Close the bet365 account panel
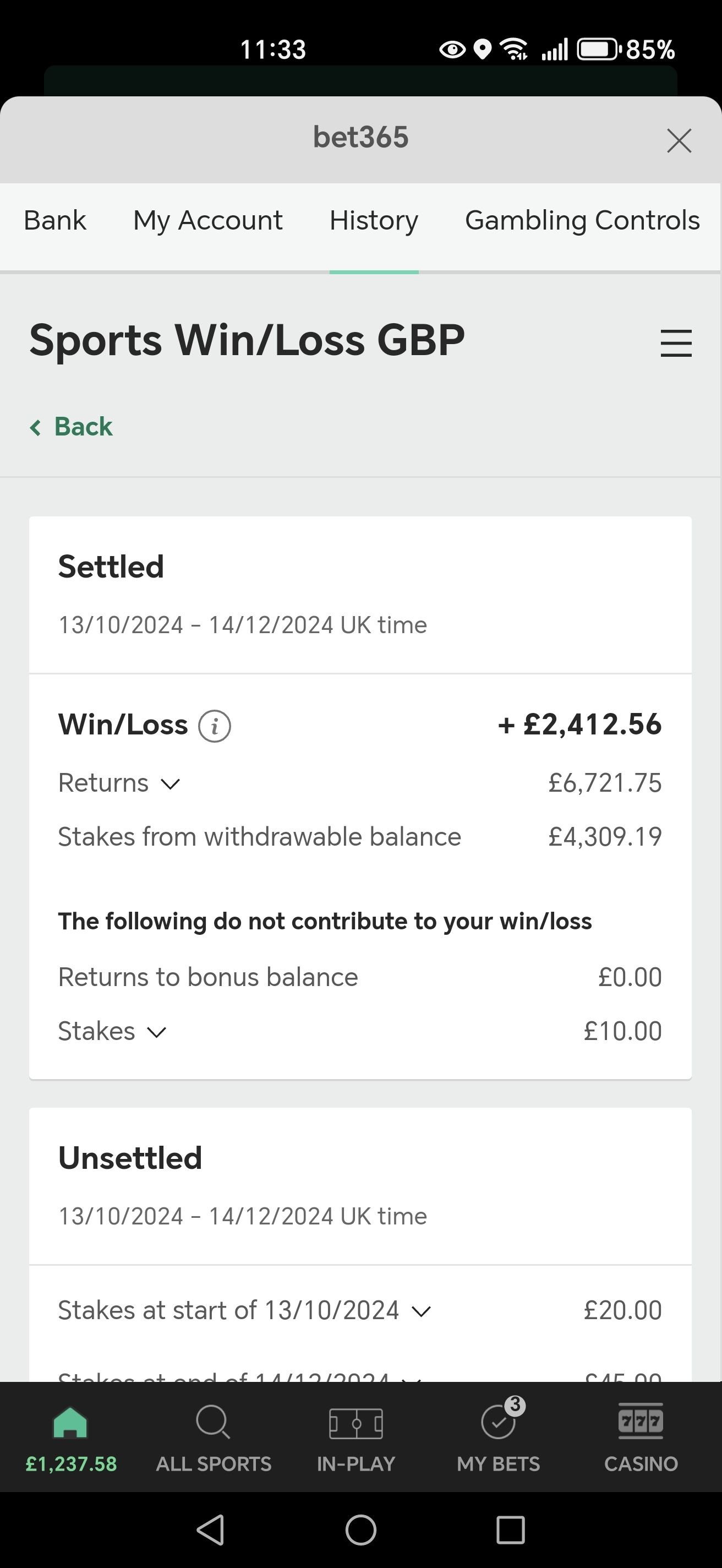This screenshot has width=722, height=1568. tap(679, 140)
